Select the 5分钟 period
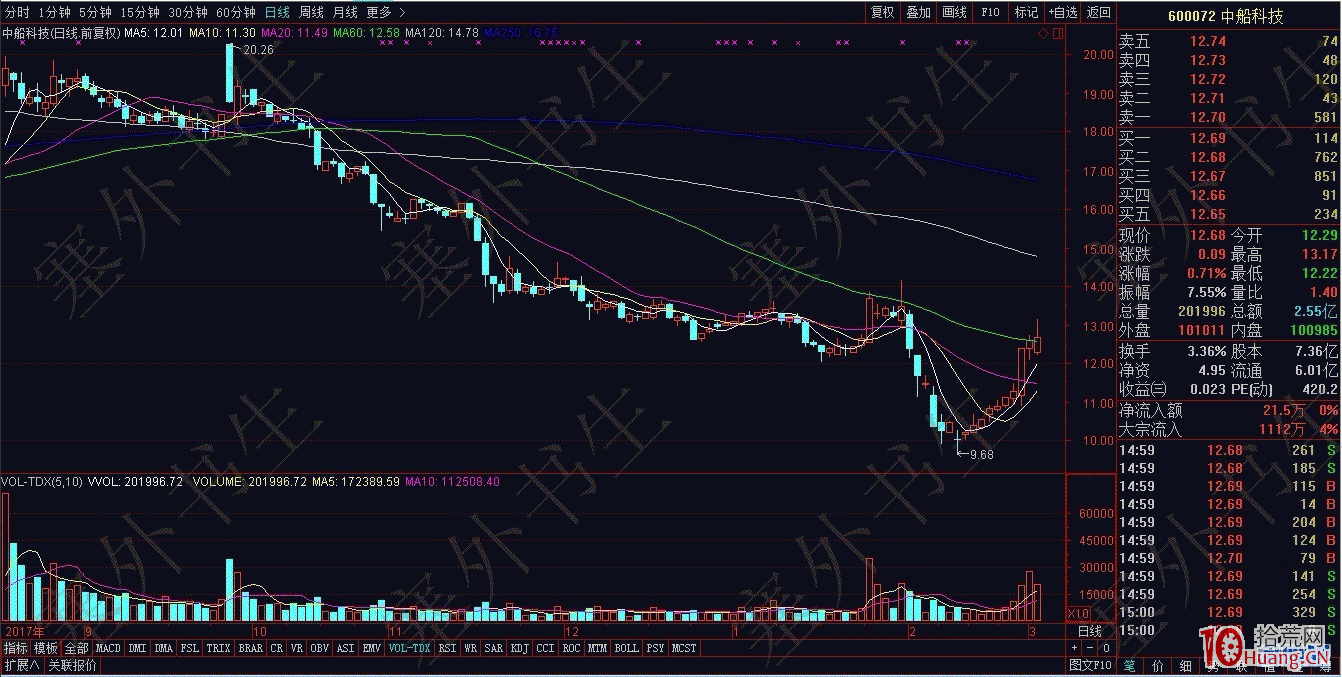Viewport: 1342px width, 677px height. 95,12
